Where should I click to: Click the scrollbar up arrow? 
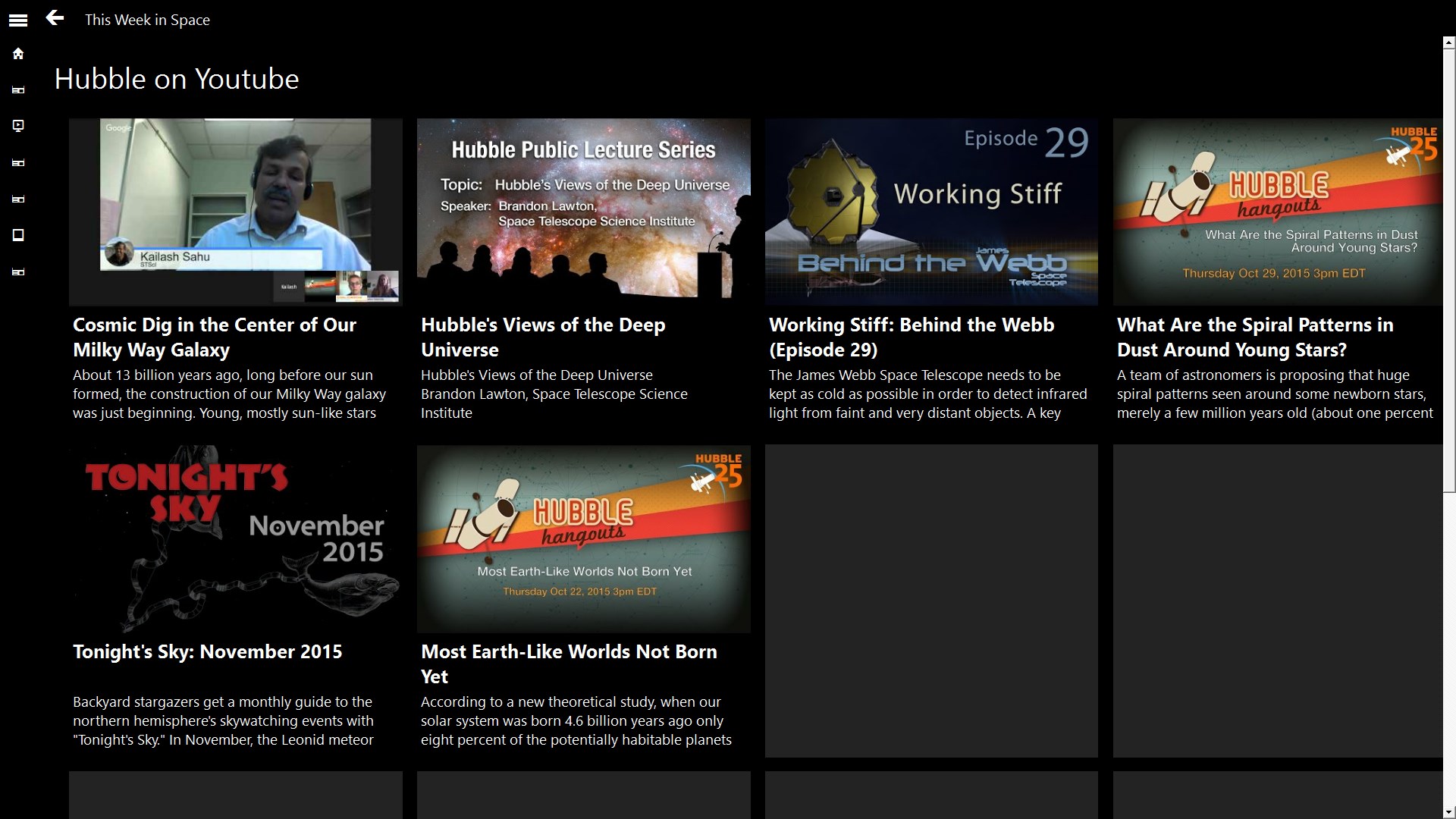click(1448, 43)
